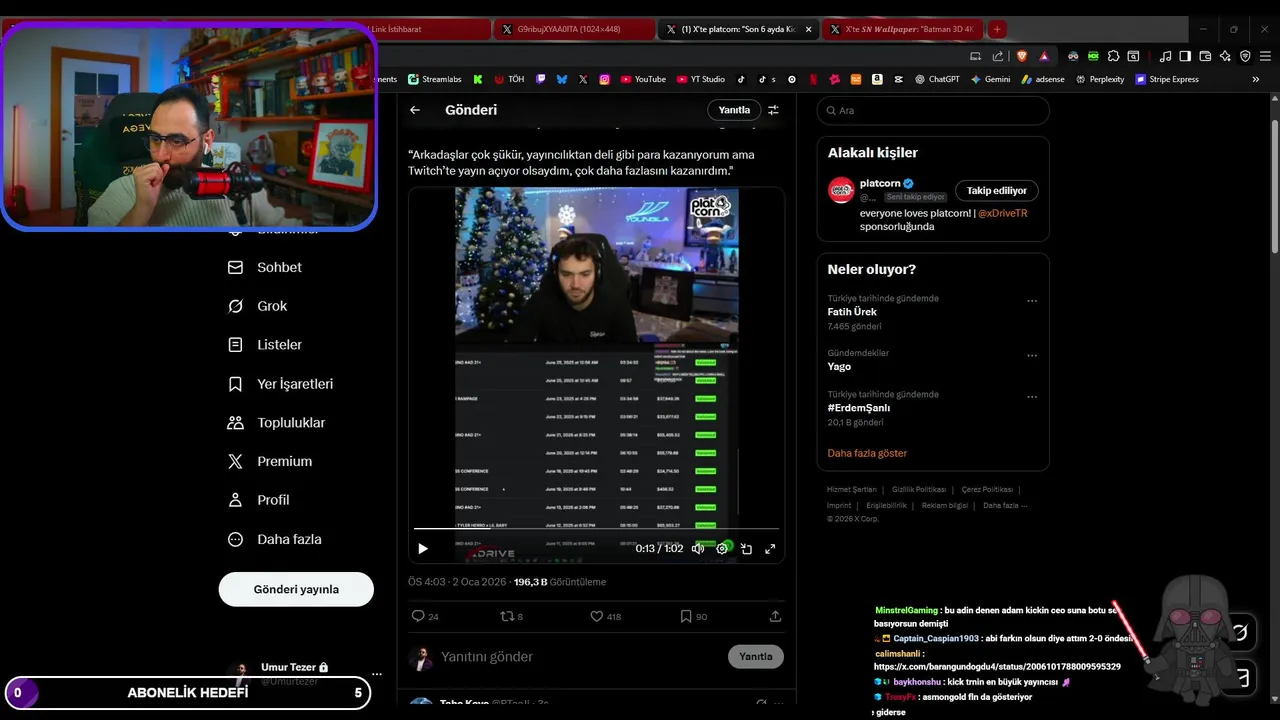Switch to the Batman 3D wallpaper tab
The height and width of the screenshot is (720, 1280).
pyautogui.click(x=903, y=29)
